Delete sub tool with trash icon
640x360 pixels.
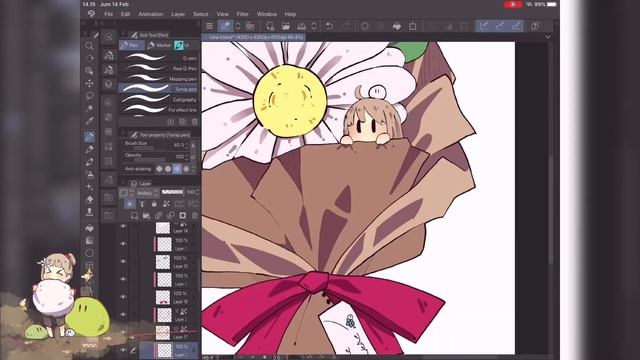(195, 122)
